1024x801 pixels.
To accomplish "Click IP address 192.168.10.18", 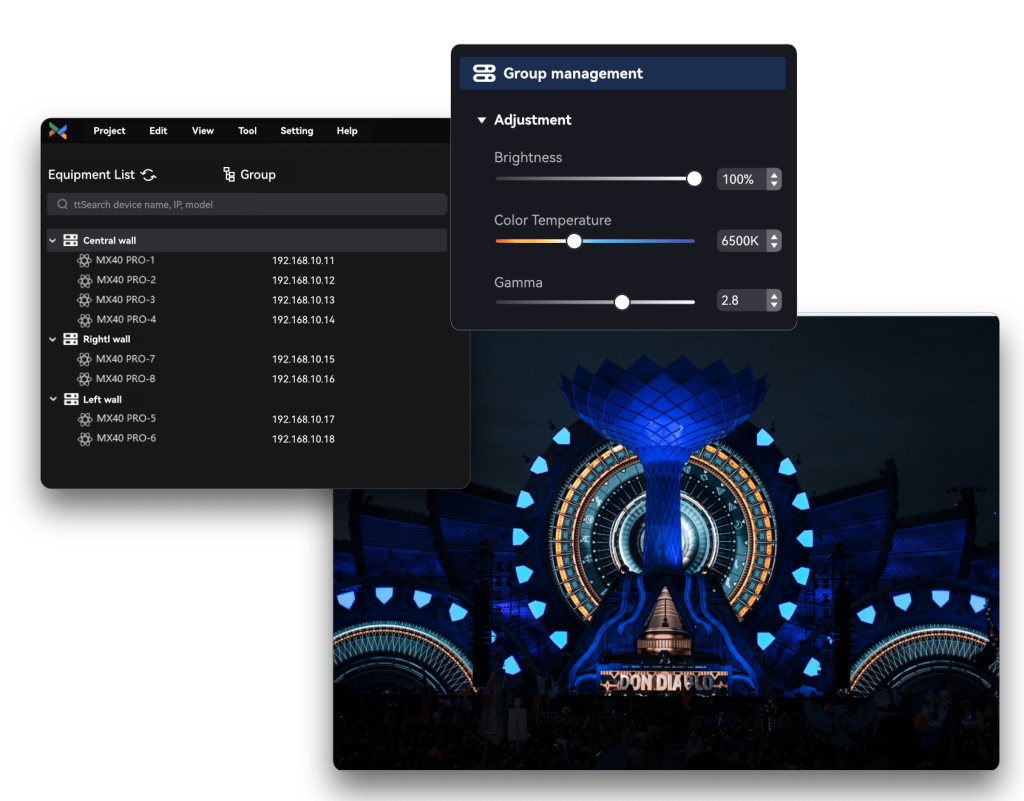I will pyautogui.click(x=303, y=439).
